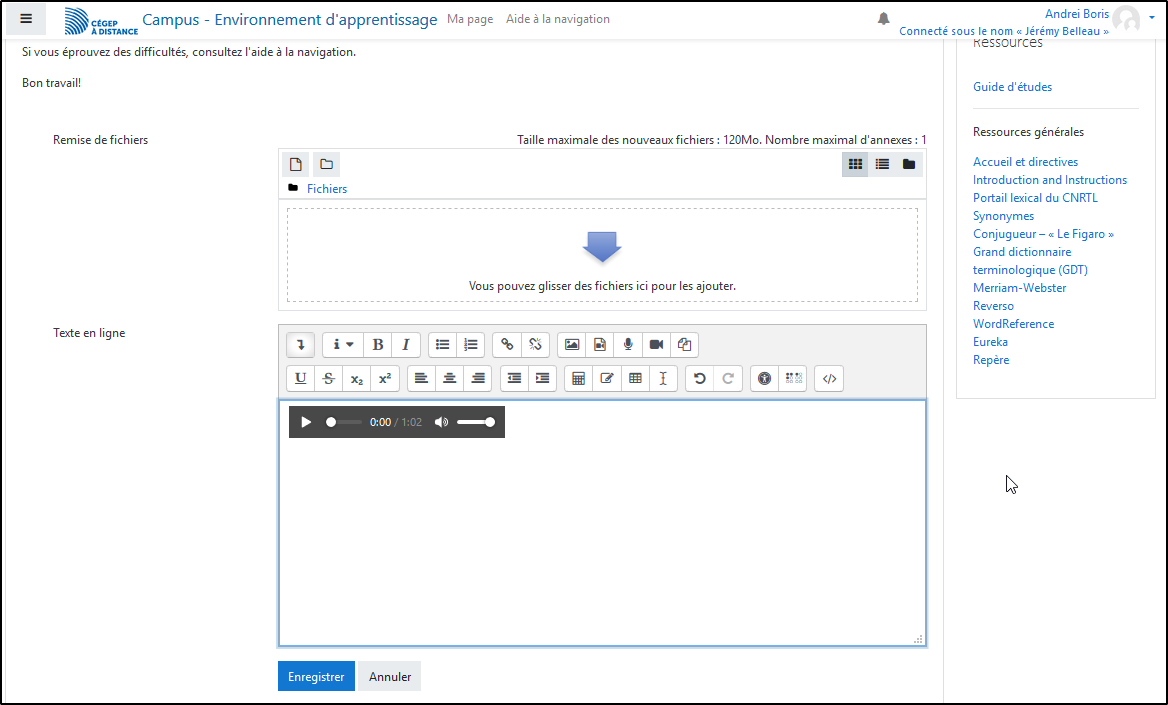The image size is (1168, 705).
Task: Insert an image using the image icon
Action: click(572, 345)
